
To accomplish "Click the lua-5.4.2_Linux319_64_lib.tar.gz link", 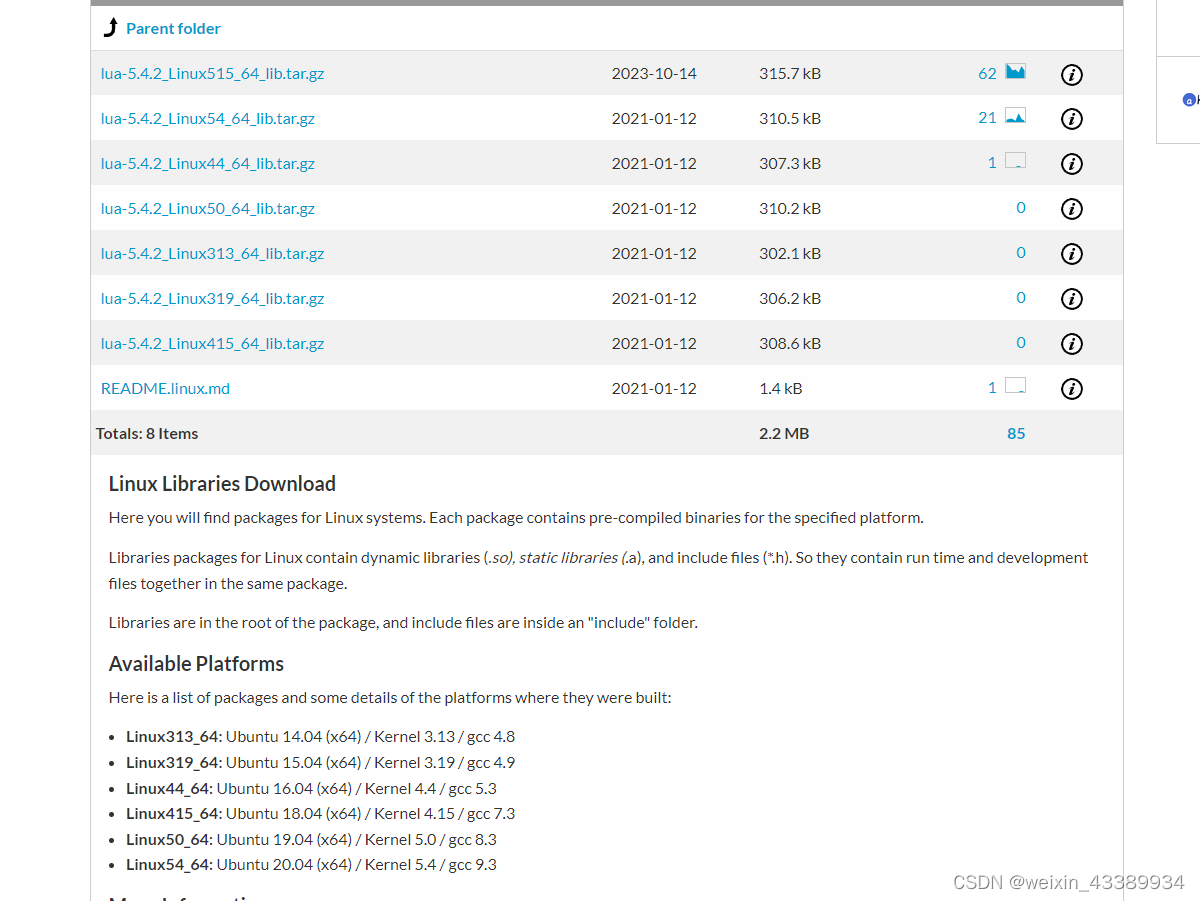I will [212, 299].
